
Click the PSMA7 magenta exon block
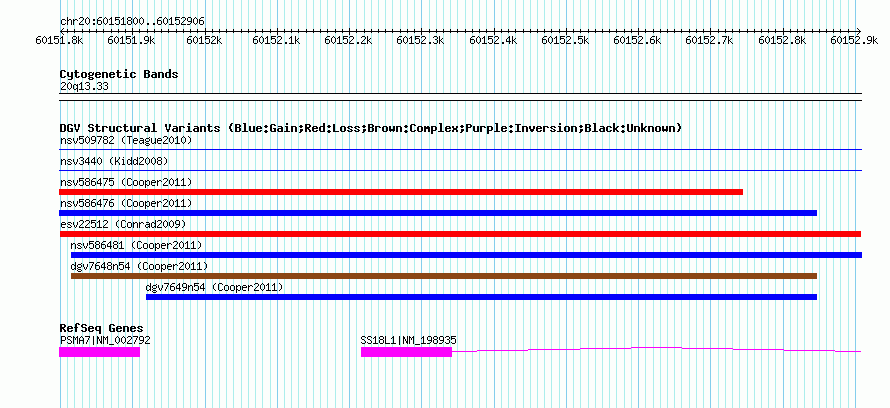(x=99, y=352)
